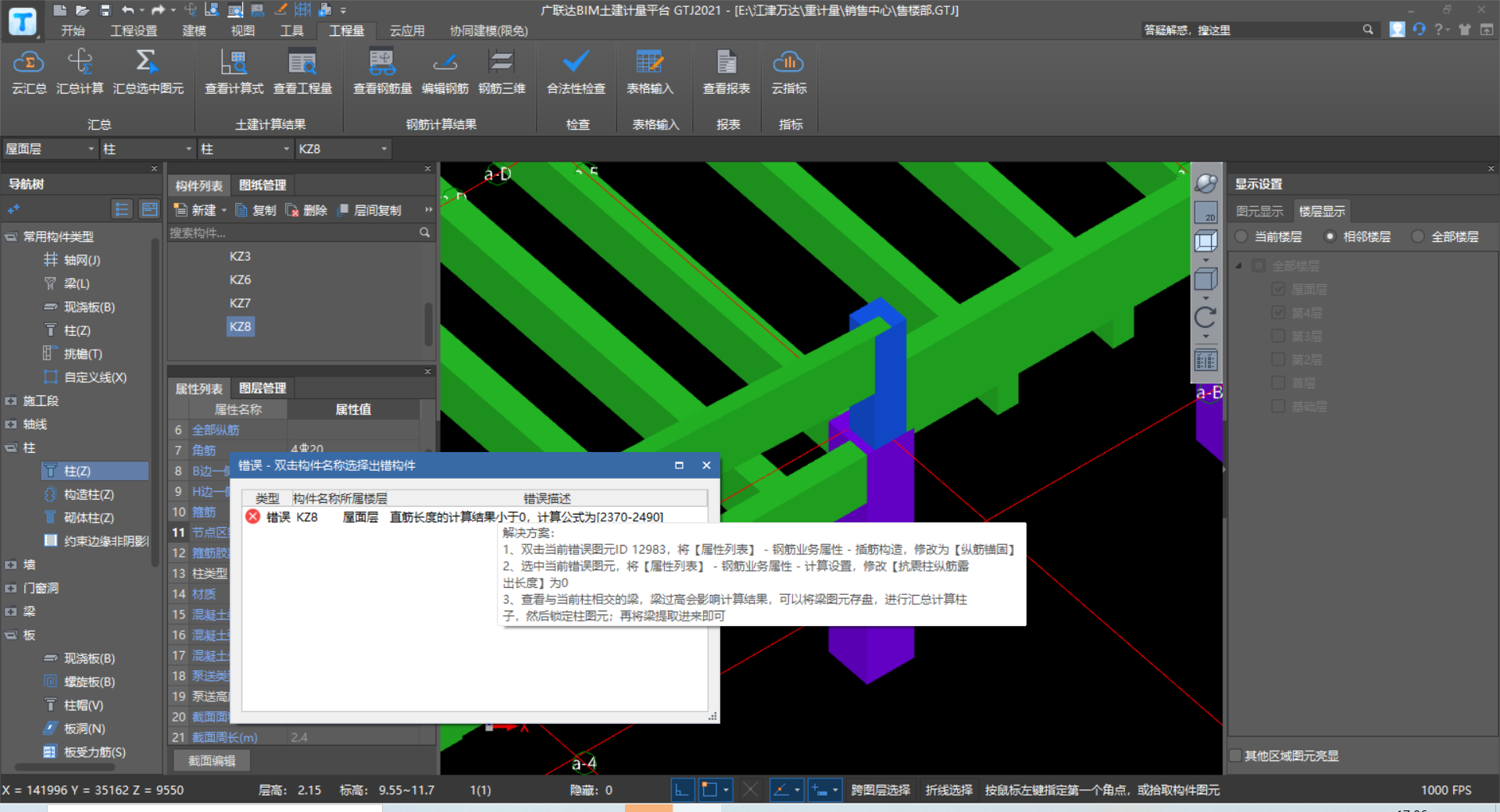Screen dimensions: 1500x812
Task: Open 查看钢筋量 rebar quantity tool
Action: tap(382, 71)
